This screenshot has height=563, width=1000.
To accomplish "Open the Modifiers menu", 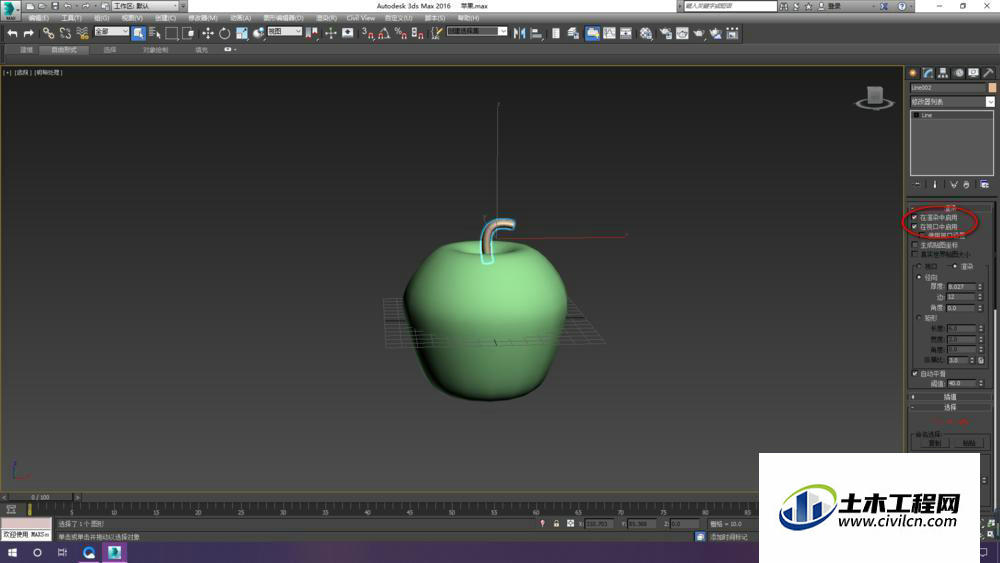I will point(203,18).
